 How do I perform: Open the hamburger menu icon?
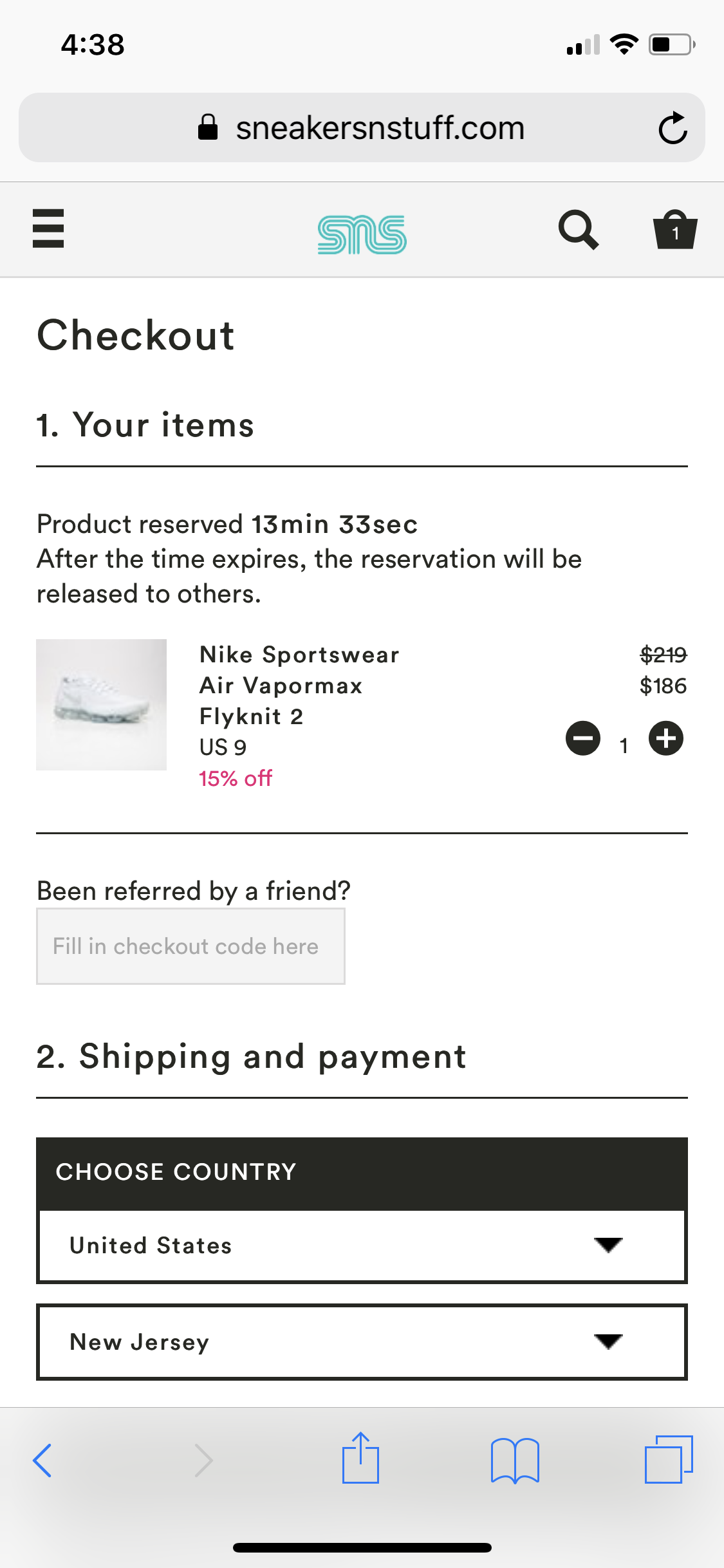(48, 229)
